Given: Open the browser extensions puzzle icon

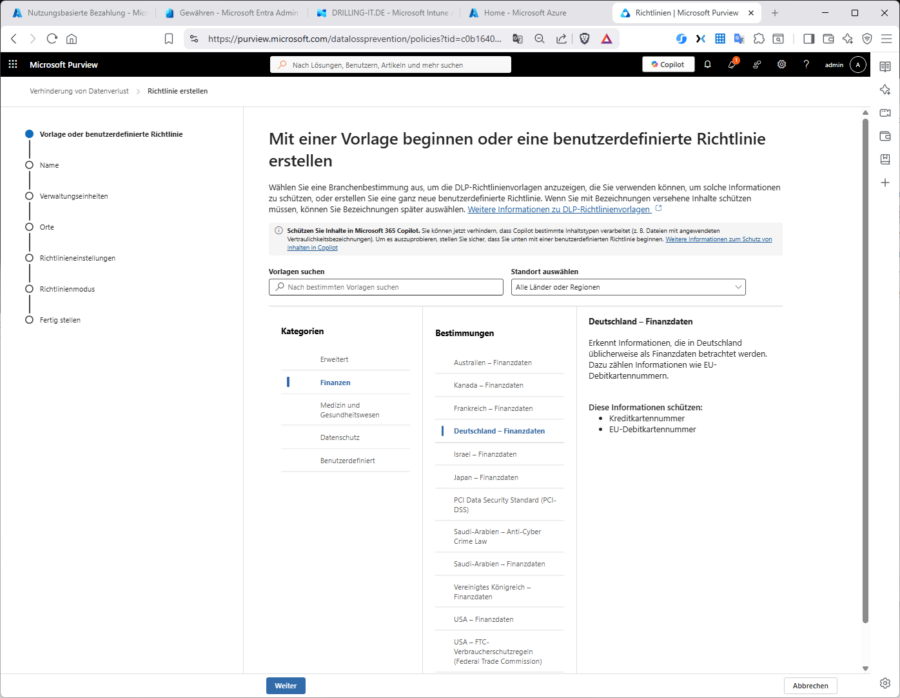Looking at the screenshot, I should pos(759,38).
